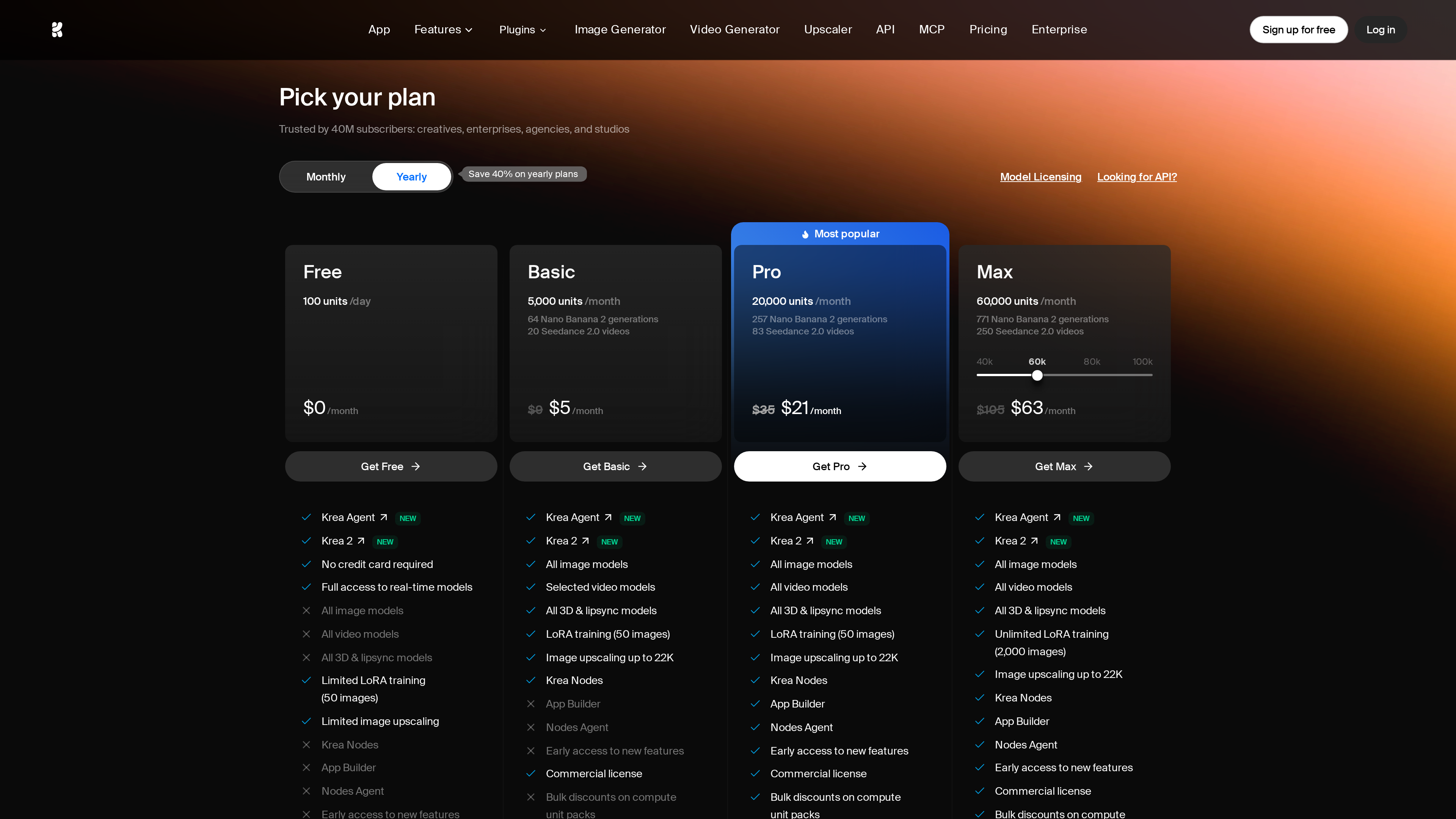
Task: Expand the Features dropdown menu
Action: (444, 30)
